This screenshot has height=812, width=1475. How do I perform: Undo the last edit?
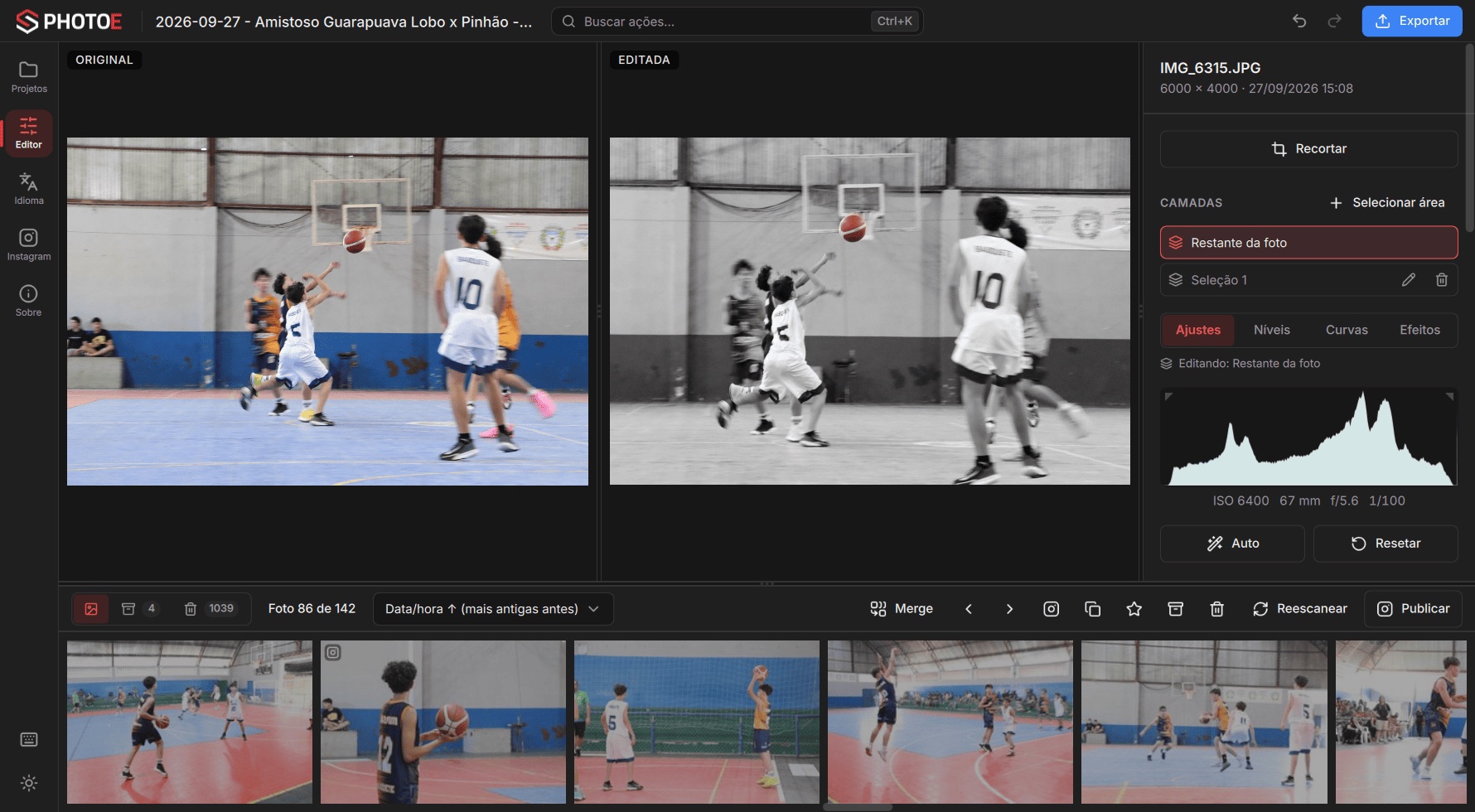1299,22
